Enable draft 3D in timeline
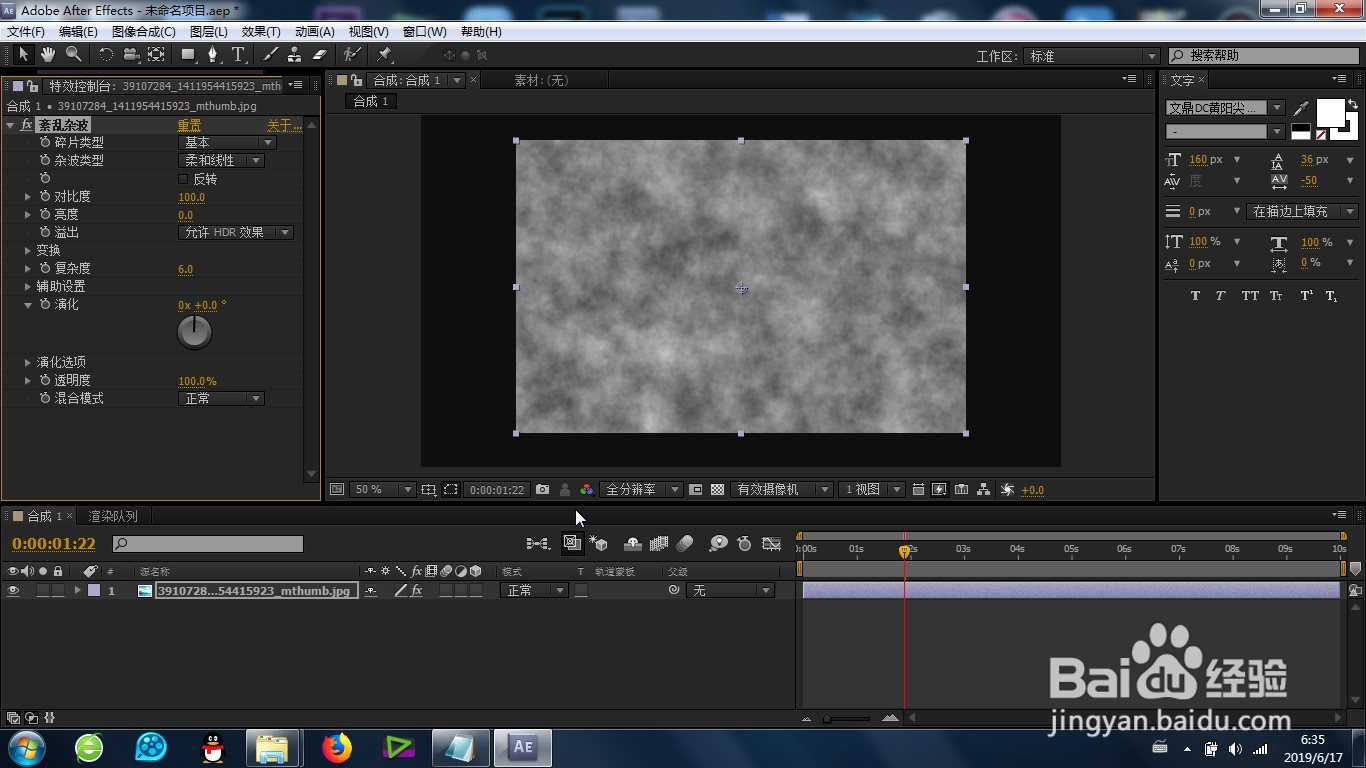Image resolution: width=1366 pixels, height=768 pixels. tap(599, 543)
